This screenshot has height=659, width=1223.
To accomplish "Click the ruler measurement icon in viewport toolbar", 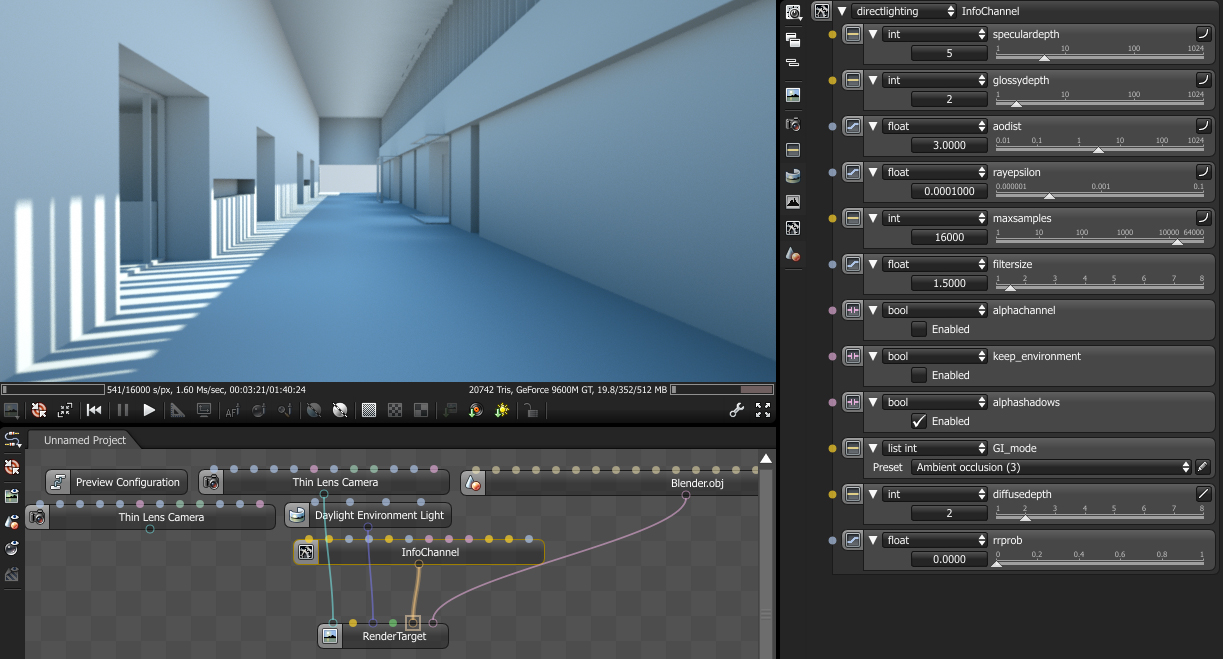I will (177, 410).
